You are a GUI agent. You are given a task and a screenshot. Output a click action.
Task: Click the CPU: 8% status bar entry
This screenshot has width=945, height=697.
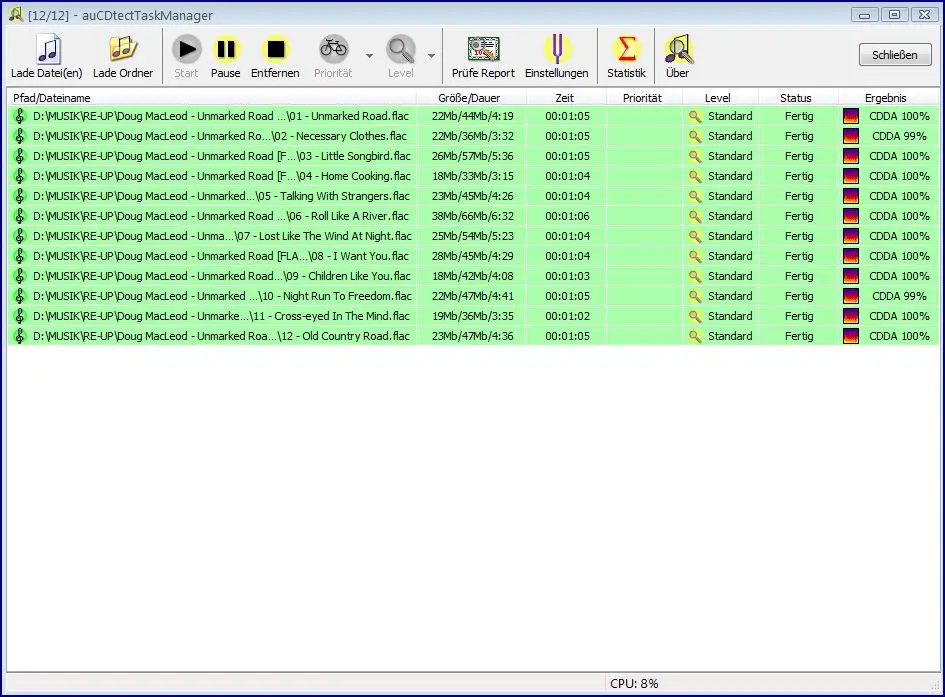pos(634,683)
